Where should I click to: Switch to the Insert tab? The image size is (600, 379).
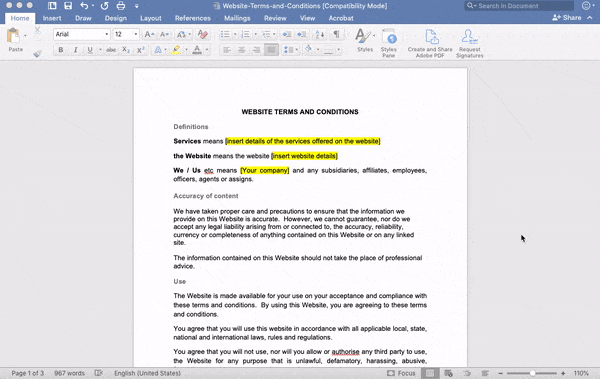[x=52, y=18]
